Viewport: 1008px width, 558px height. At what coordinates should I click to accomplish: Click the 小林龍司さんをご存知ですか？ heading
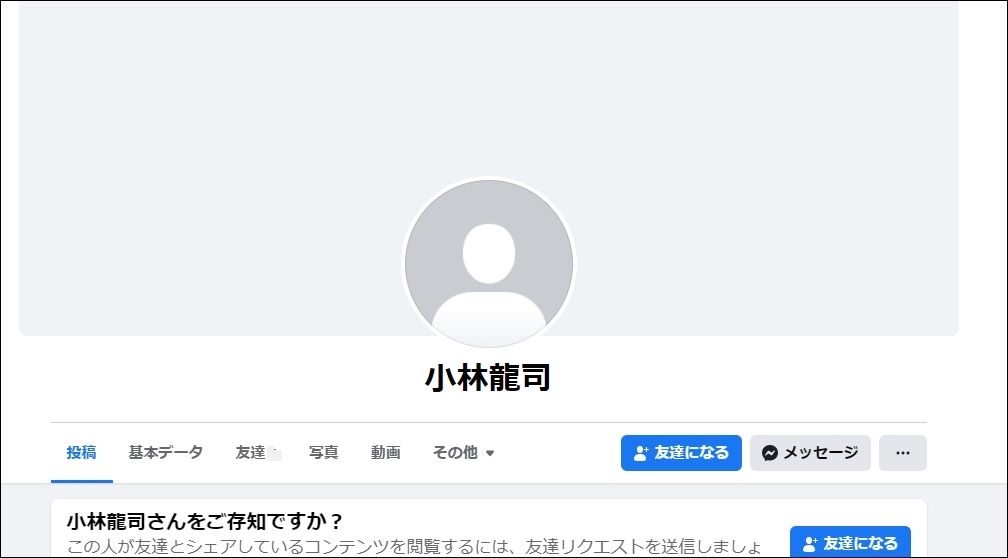coord(205,521)
